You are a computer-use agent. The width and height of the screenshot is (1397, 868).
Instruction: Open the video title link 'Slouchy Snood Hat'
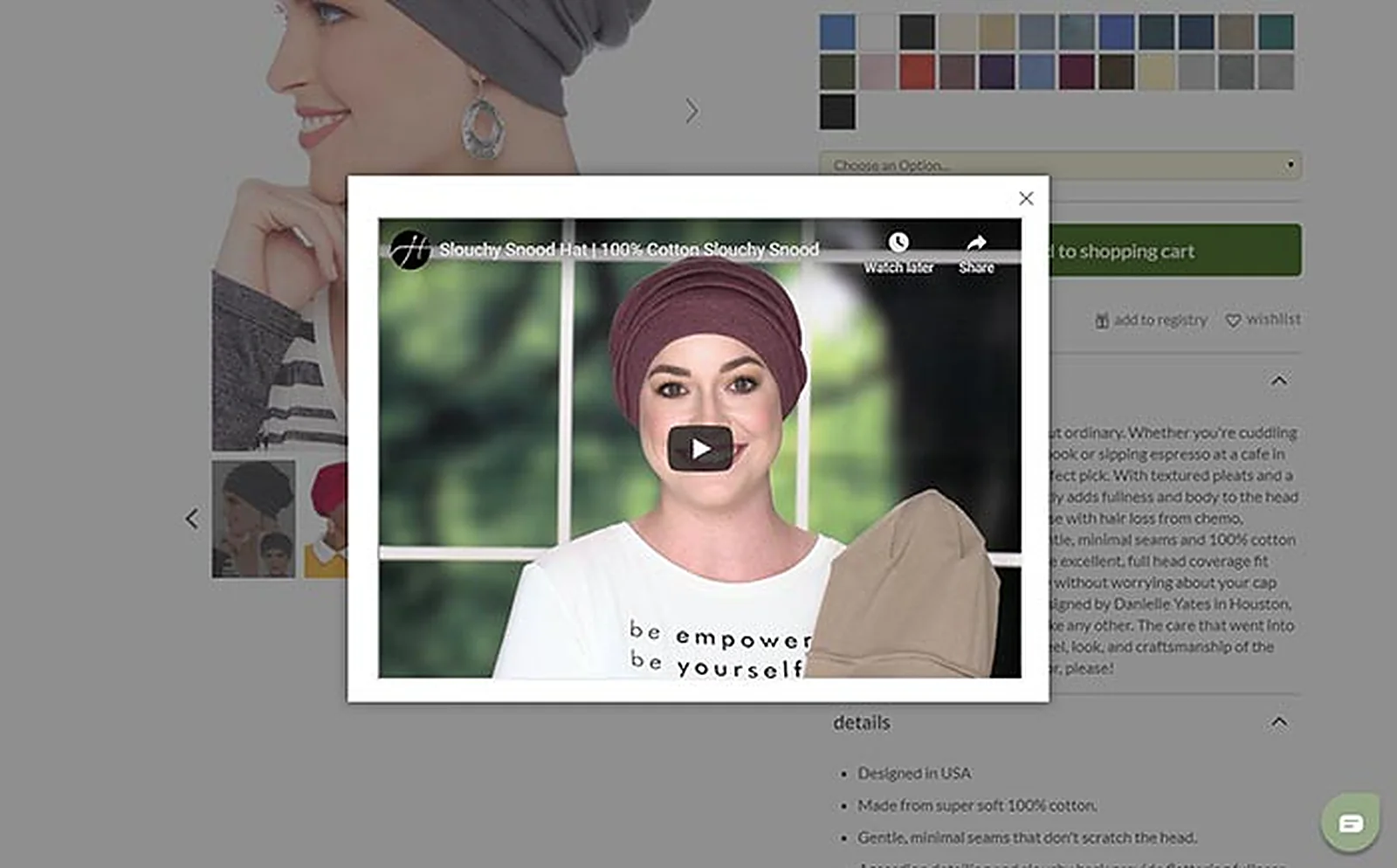(629, 250)
